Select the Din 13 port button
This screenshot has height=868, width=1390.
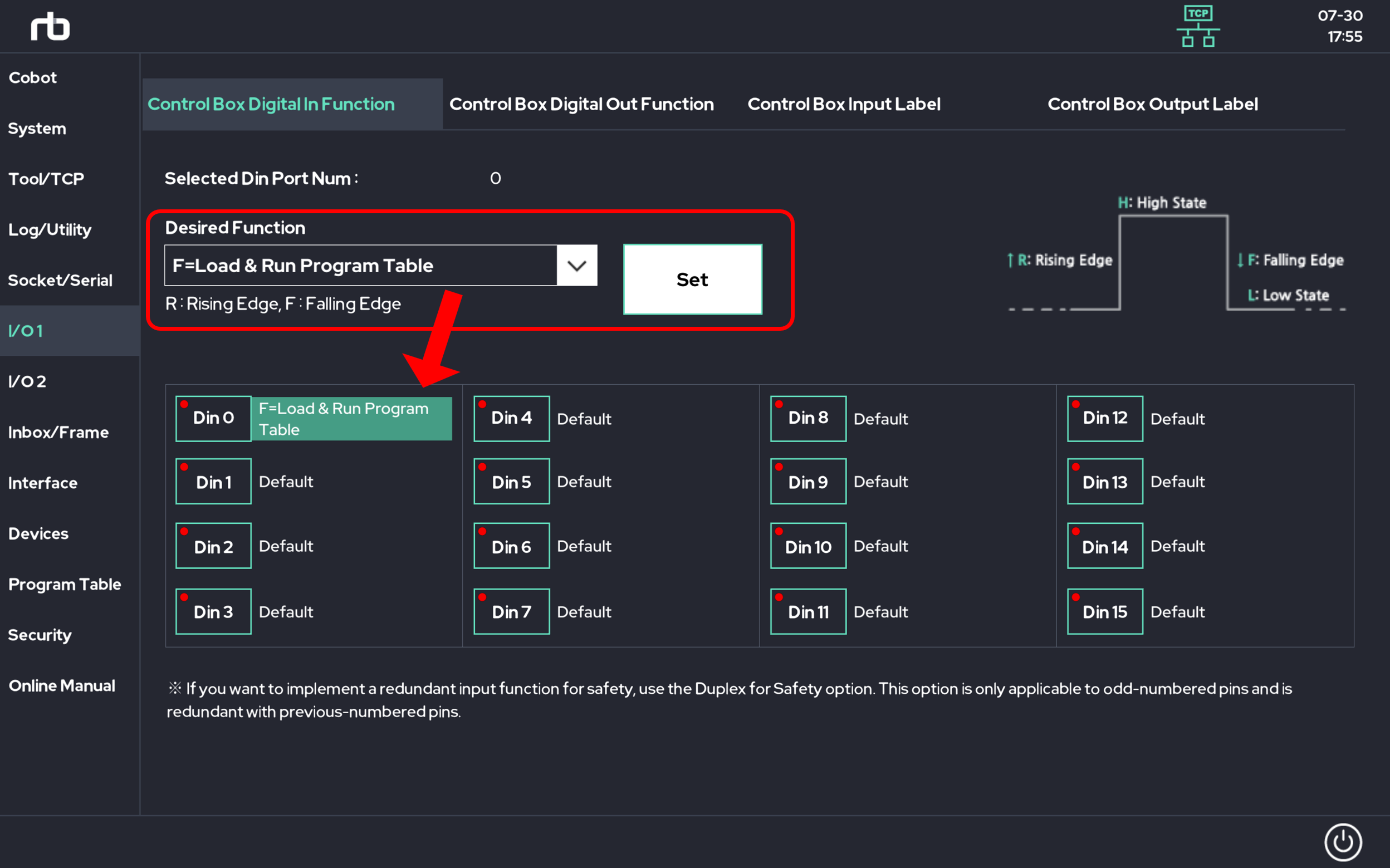click(x=1105, y=481)
